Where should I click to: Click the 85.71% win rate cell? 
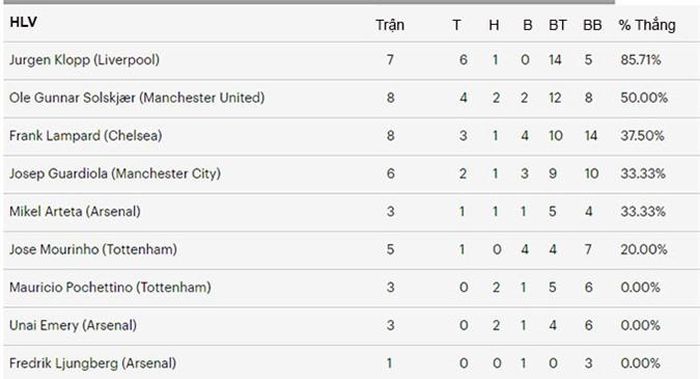(641, 60)
